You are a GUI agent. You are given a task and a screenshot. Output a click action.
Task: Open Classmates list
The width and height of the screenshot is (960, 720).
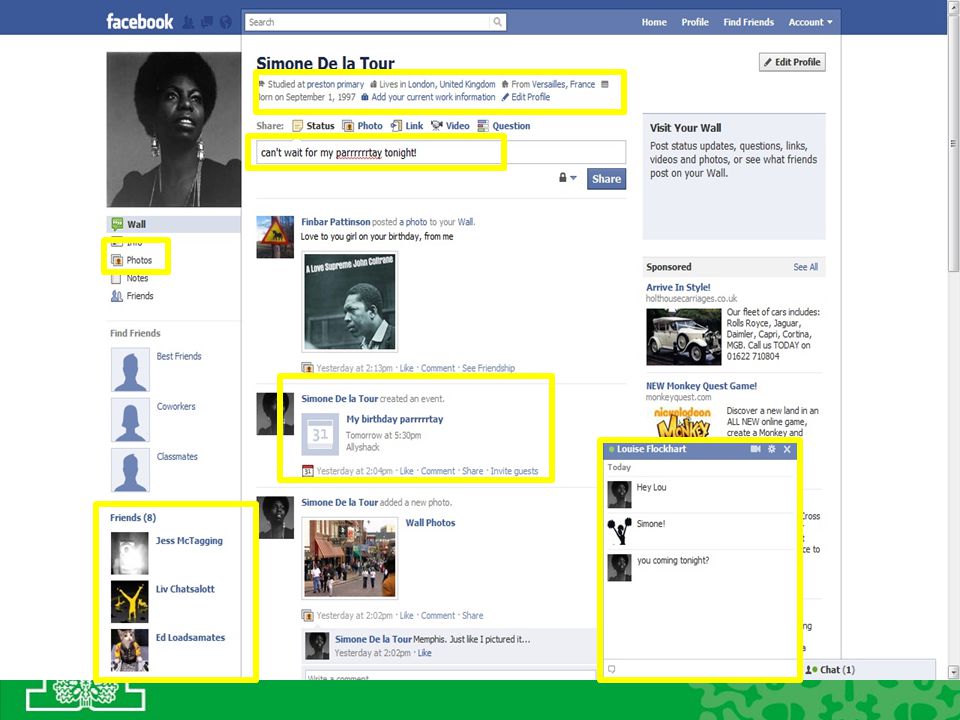pyautogui.click(x=177, y=457)
